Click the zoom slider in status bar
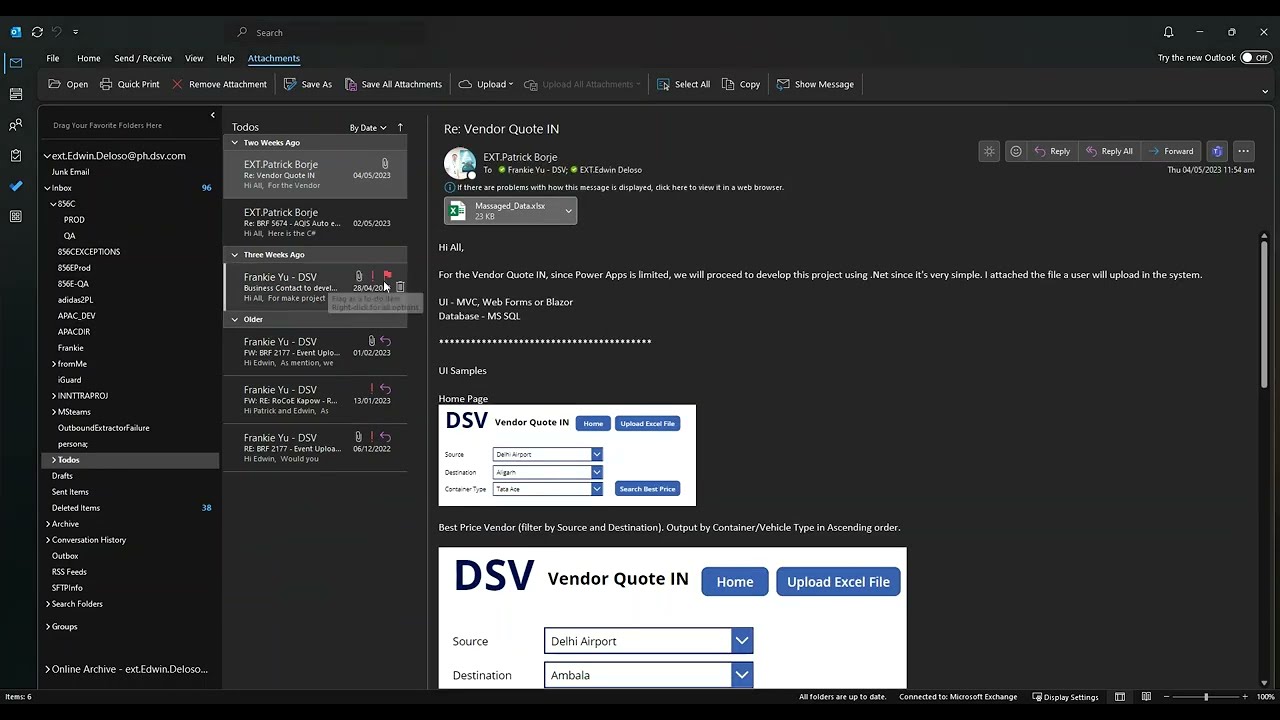Viewport: 1280px width, 720px height. pyautogui.click(x=1206, y=697)
